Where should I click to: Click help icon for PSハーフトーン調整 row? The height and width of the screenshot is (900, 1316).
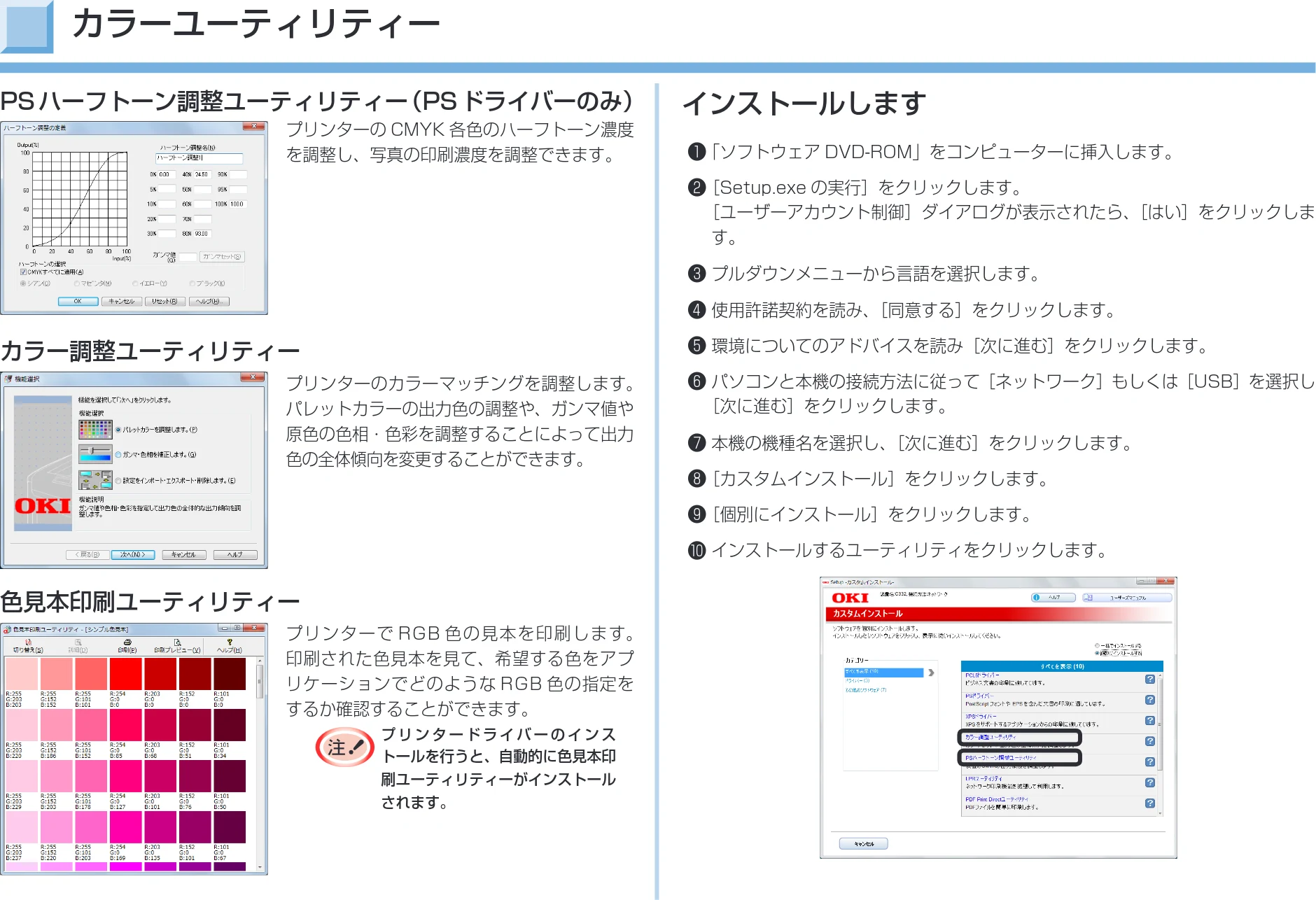1150,761
